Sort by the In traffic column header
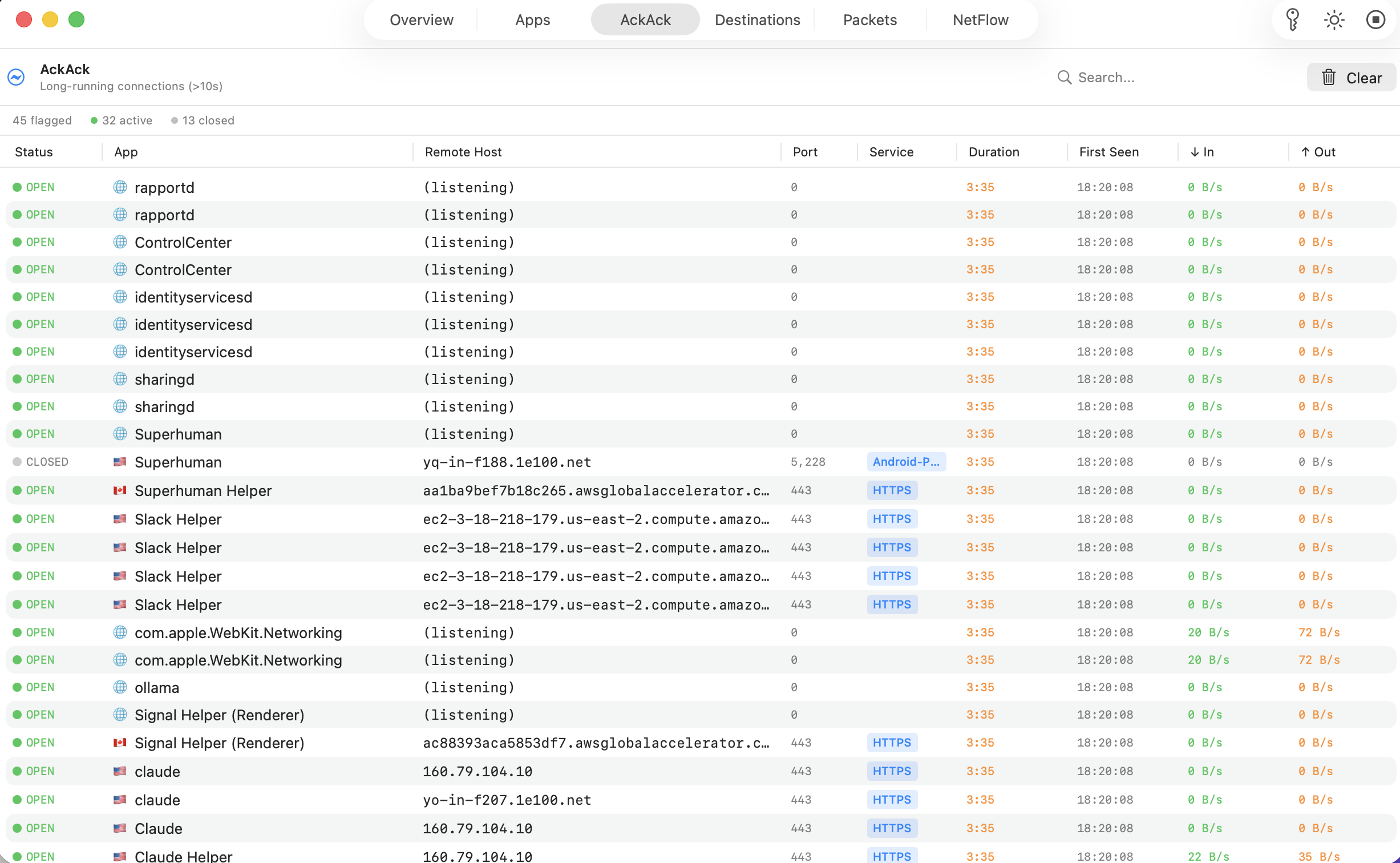Viewport: 1400px width, 863px height. pos(1202,152)
